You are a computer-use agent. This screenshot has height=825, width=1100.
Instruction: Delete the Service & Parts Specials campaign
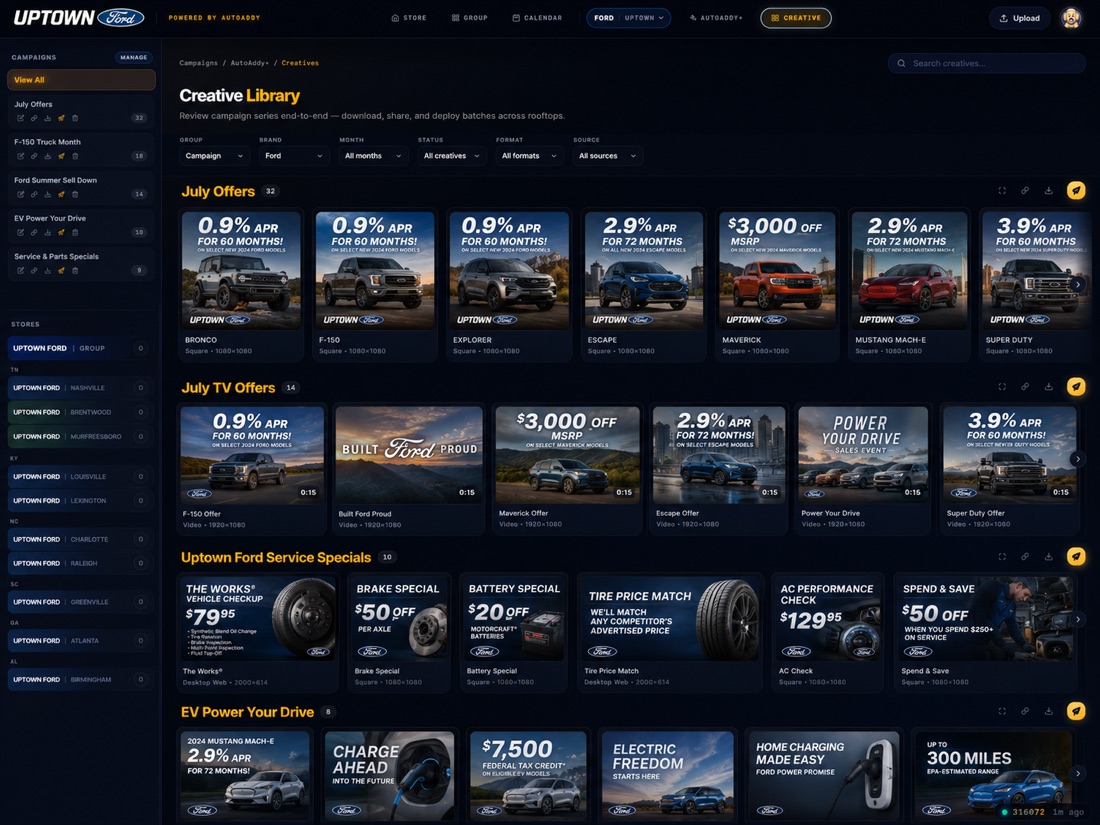click(x=75, y=270)
